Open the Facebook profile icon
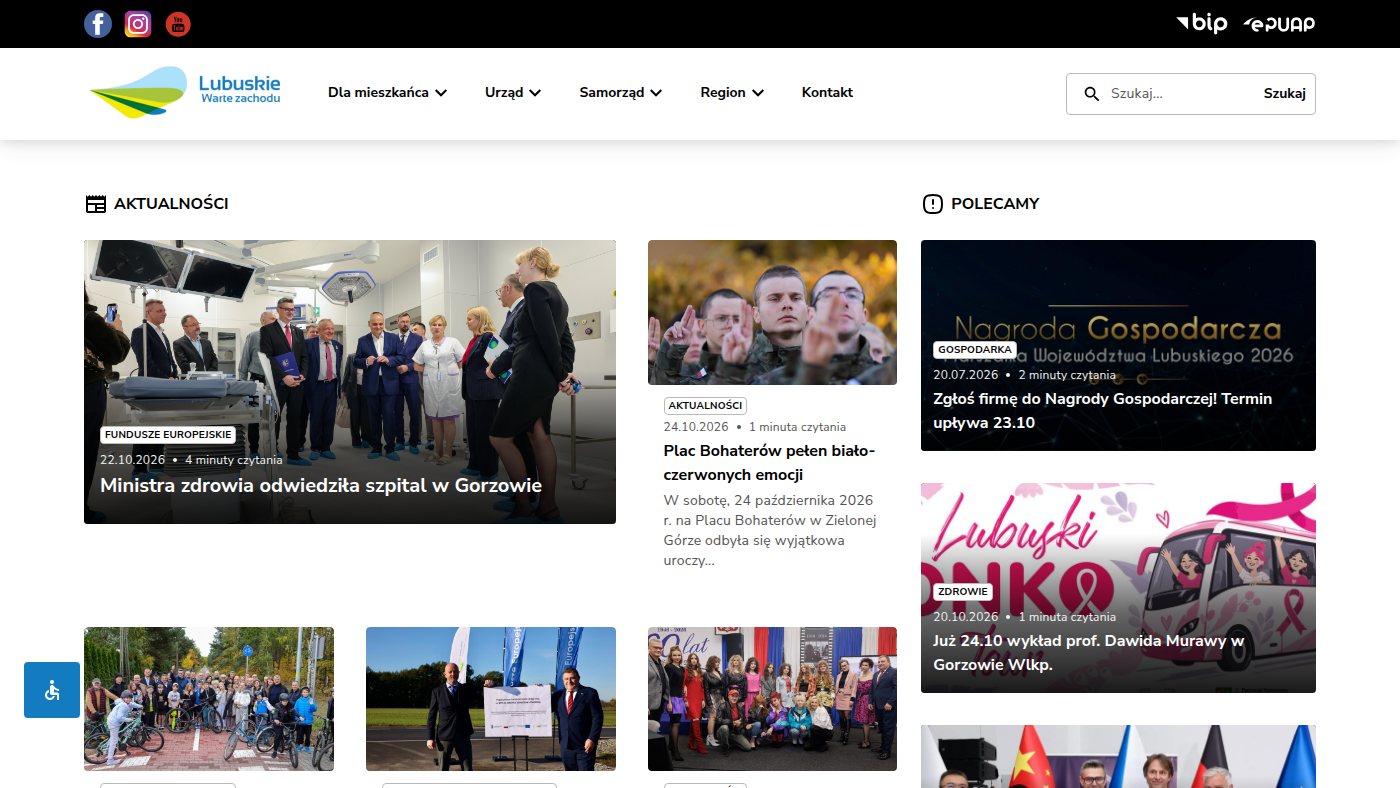 pos(98,24)
